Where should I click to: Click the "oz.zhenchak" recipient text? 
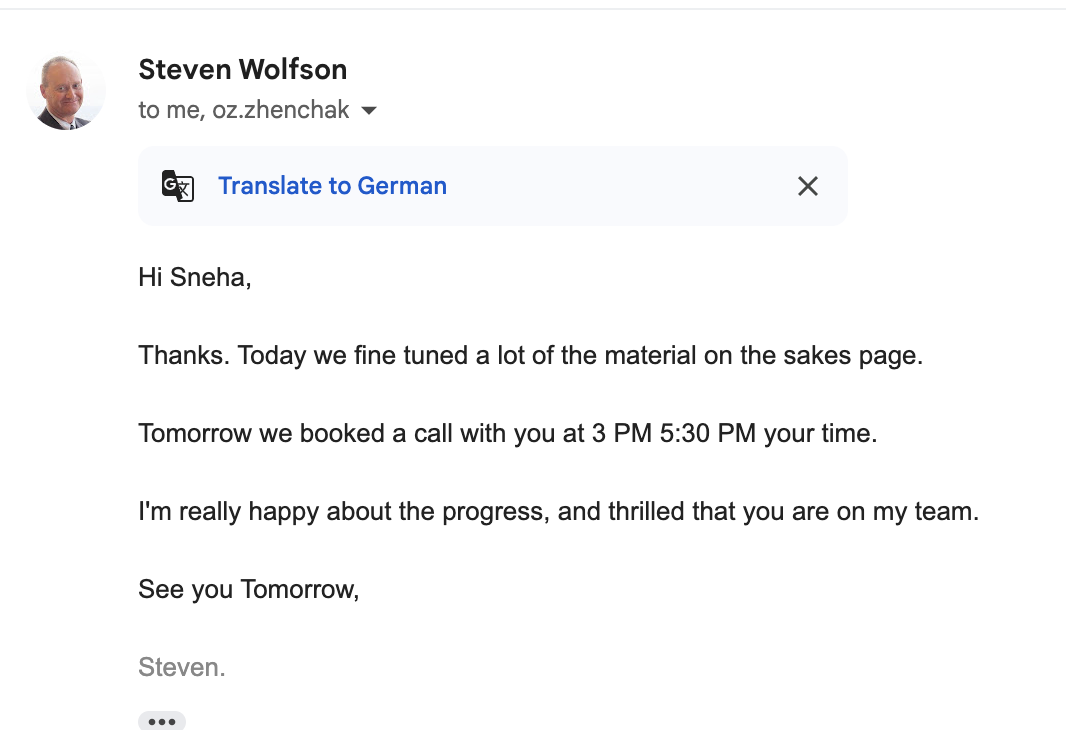pyautogui.click(x=281, y=110)
